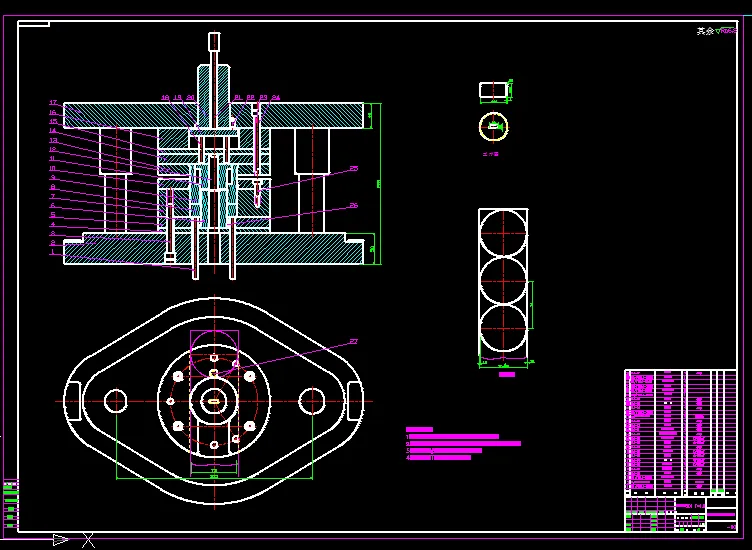Image resolution: width=752 pixels, height=550 pixels.
Task: Select part balloon number 2
Action: pyautogui.click(x=53, y=243)
